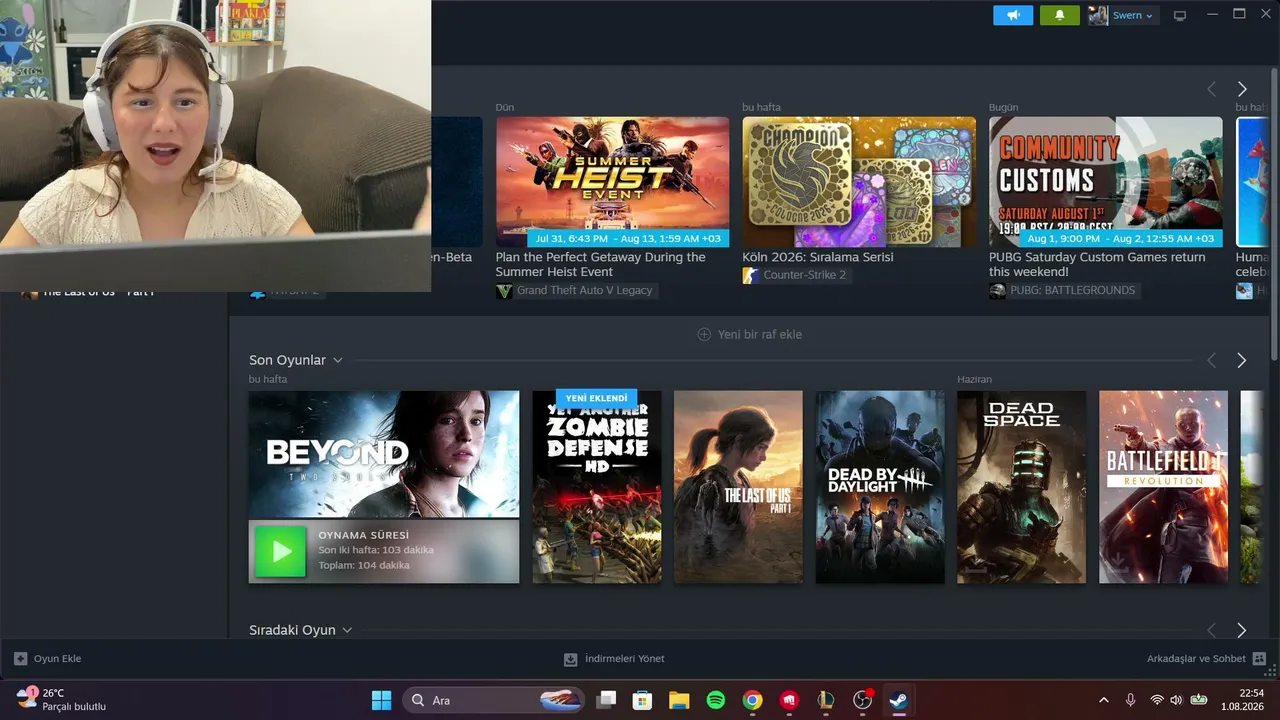Open 'PUBG Saturday Custom Games return' headline
Viewport: 1280px width, 720px height.
pyautogui.click(x=1097, y=264)
